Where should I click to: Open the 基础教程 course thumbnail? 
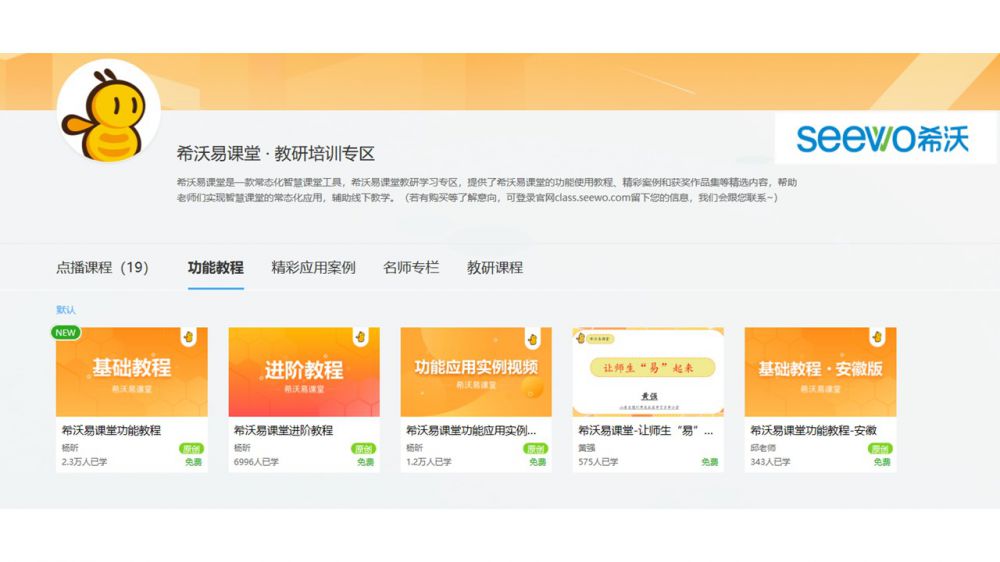pos(131,372)
